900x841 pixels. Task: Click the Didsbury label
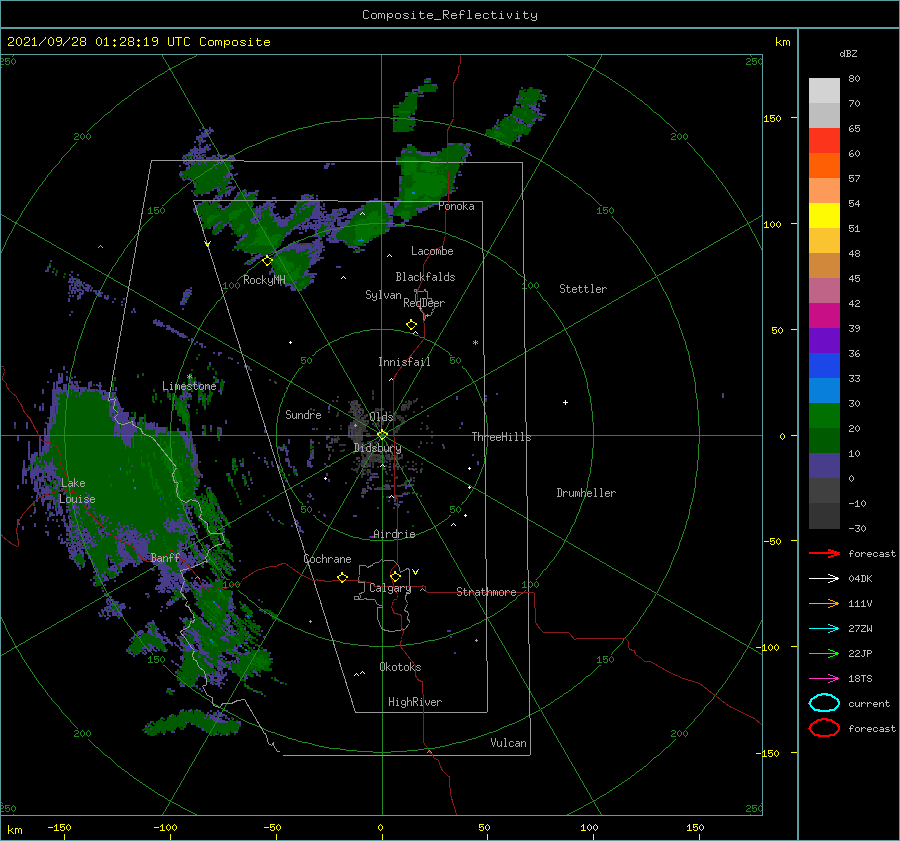(x=378, y=448)
